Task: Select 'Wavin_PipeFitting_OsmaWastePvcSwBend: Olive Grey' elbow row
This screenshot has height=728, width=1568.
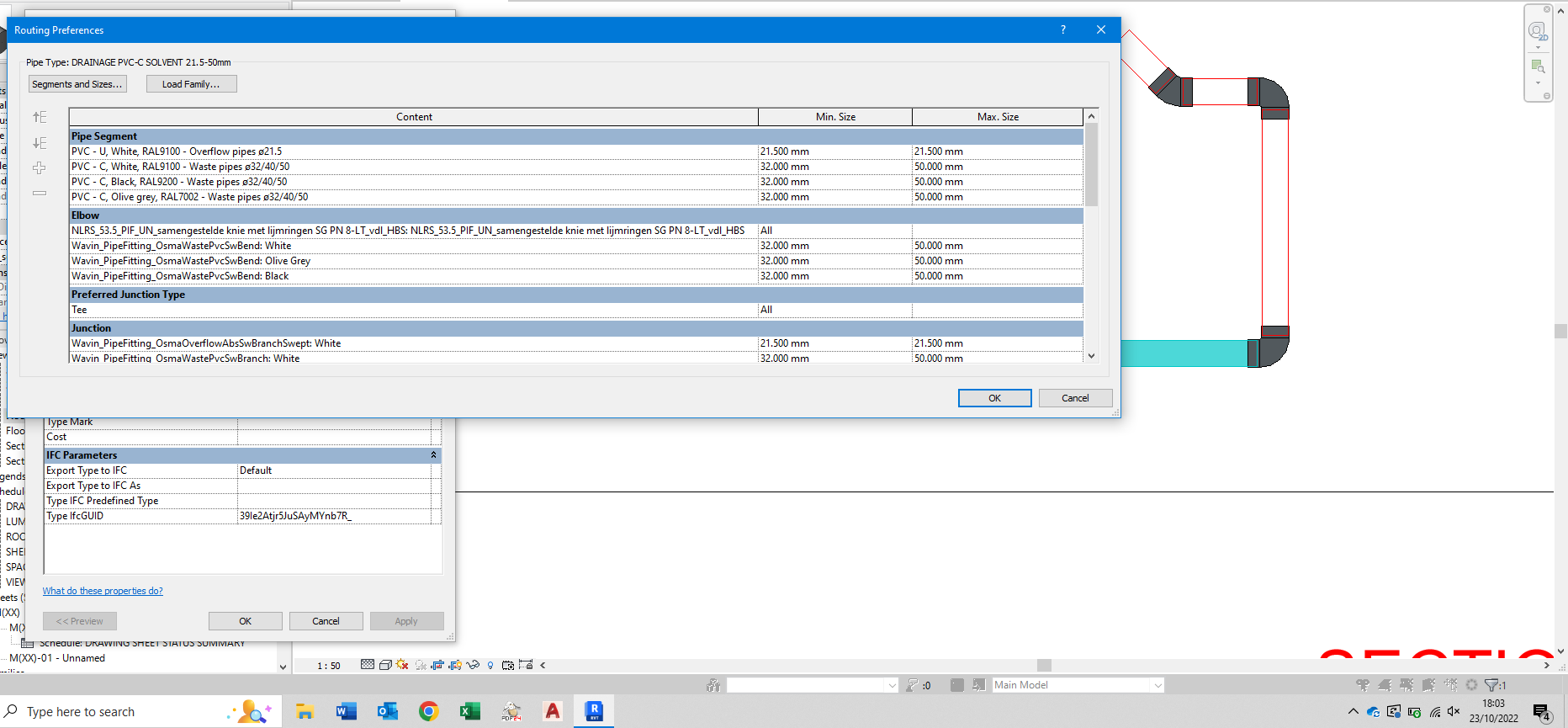Action: [576, 261]
